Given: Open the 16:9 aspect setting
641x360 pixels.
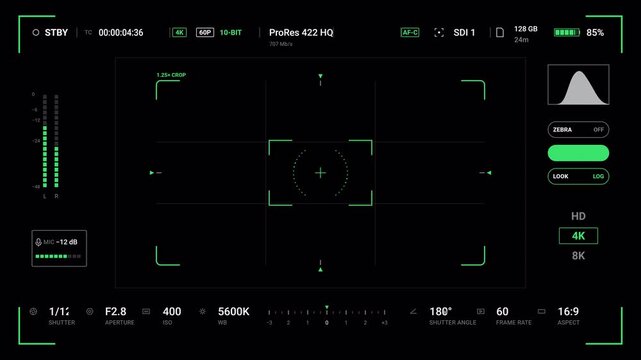Looking at the screenshot, I should (568, 315).
